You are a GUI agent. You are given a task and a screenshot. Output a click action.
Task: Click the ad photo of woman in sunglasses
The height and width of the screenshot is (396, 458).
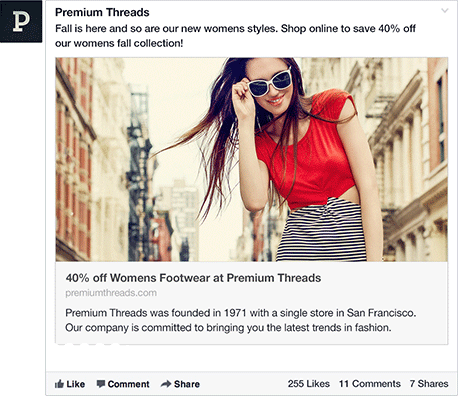252,159
